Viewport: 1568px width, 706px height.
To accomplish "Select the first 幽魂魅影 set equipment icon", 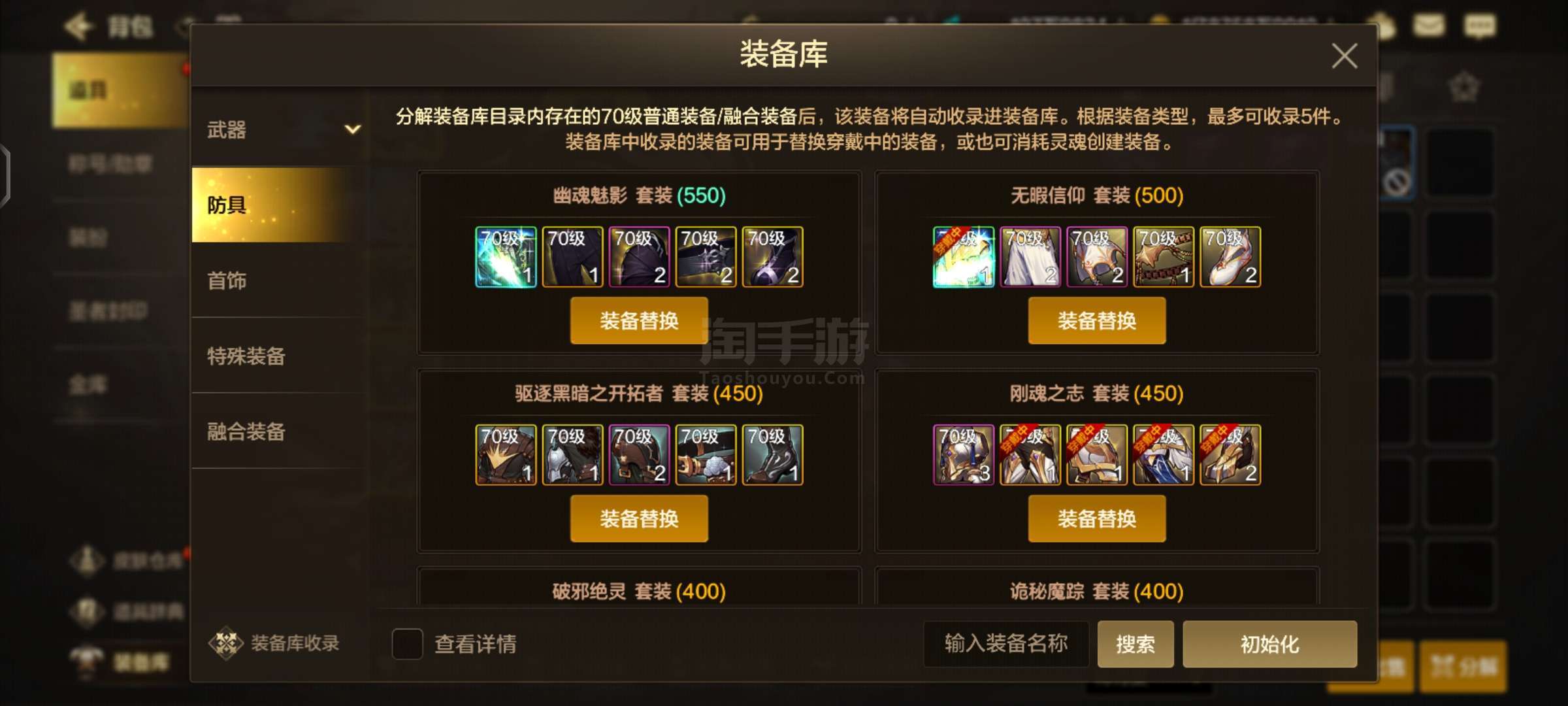I will tap(506, 257).
